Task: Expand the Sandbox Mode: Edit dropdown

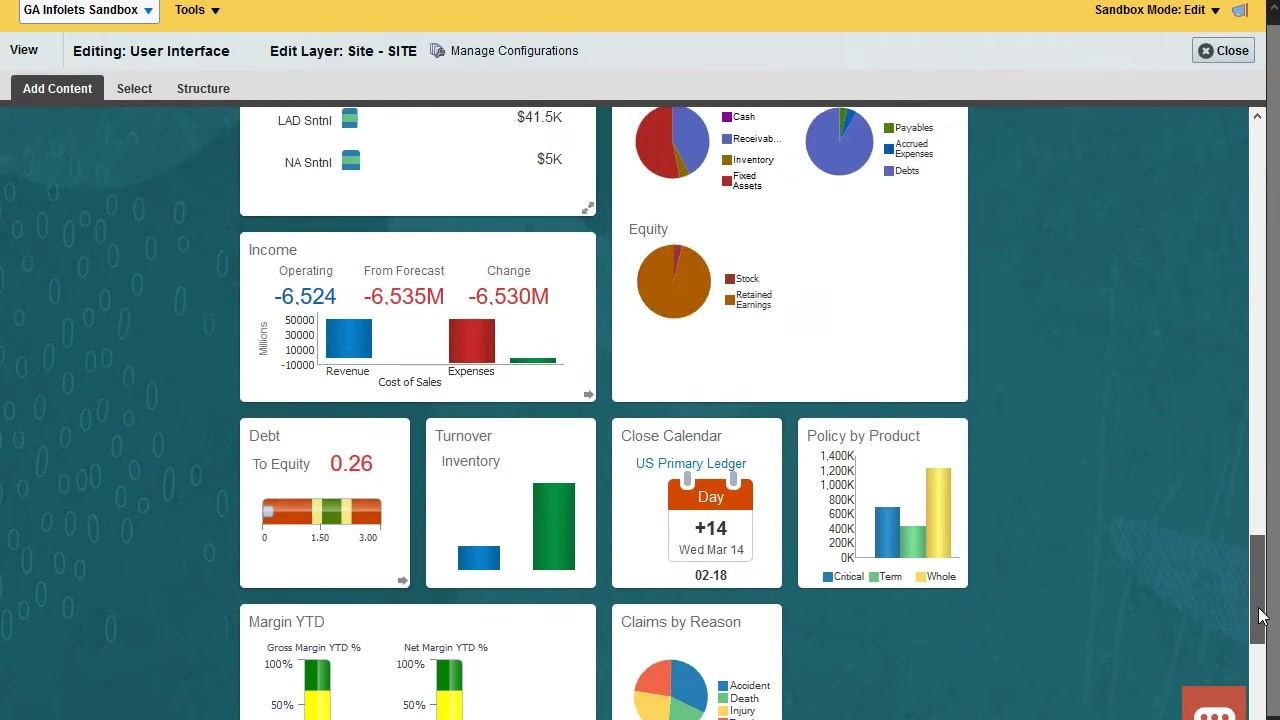Action: point(1157,10)
